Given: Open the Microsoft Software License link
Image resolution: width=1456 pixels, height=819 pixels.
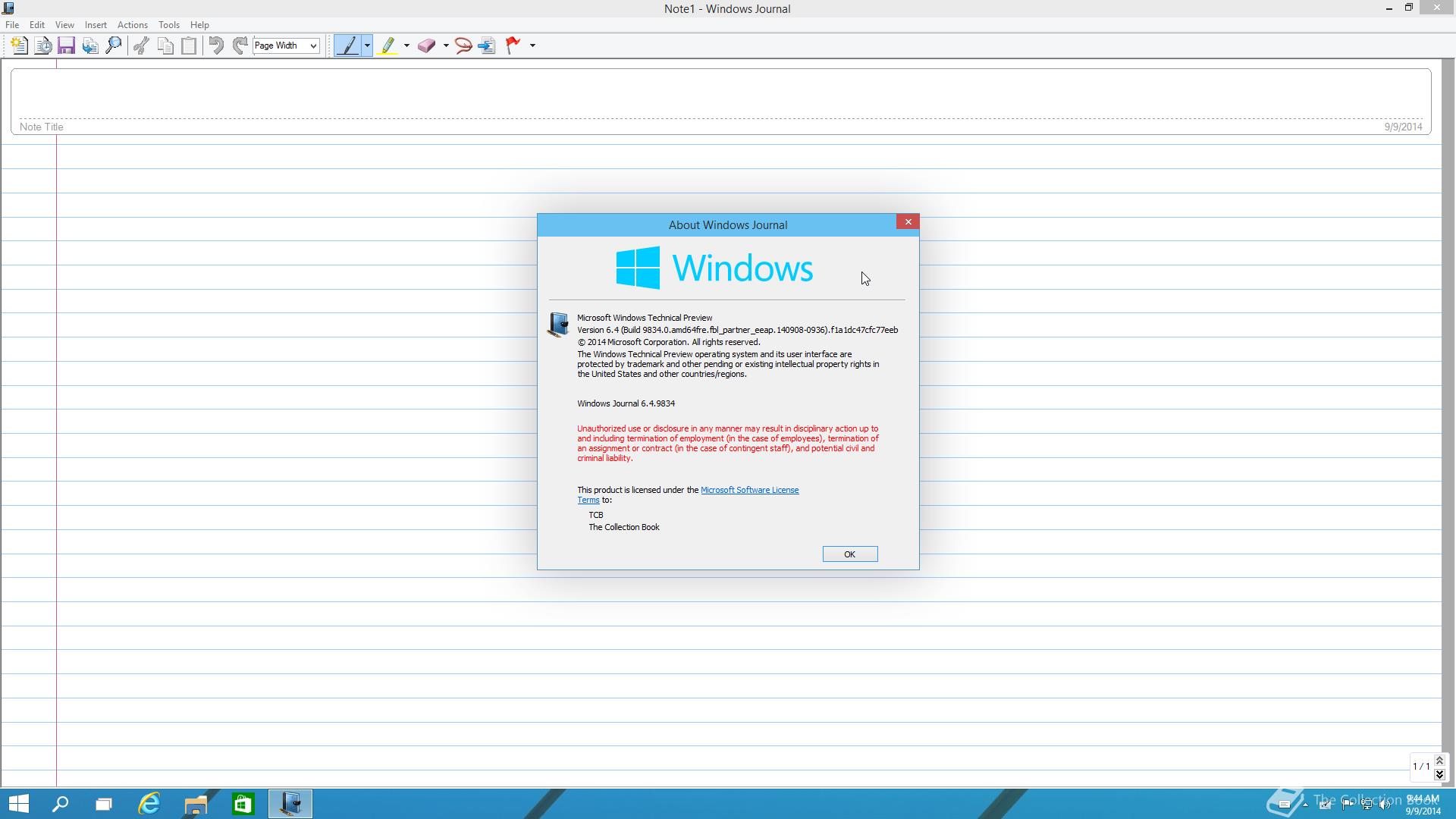Looking at the screenshot, I should click(x=749, y=490).
